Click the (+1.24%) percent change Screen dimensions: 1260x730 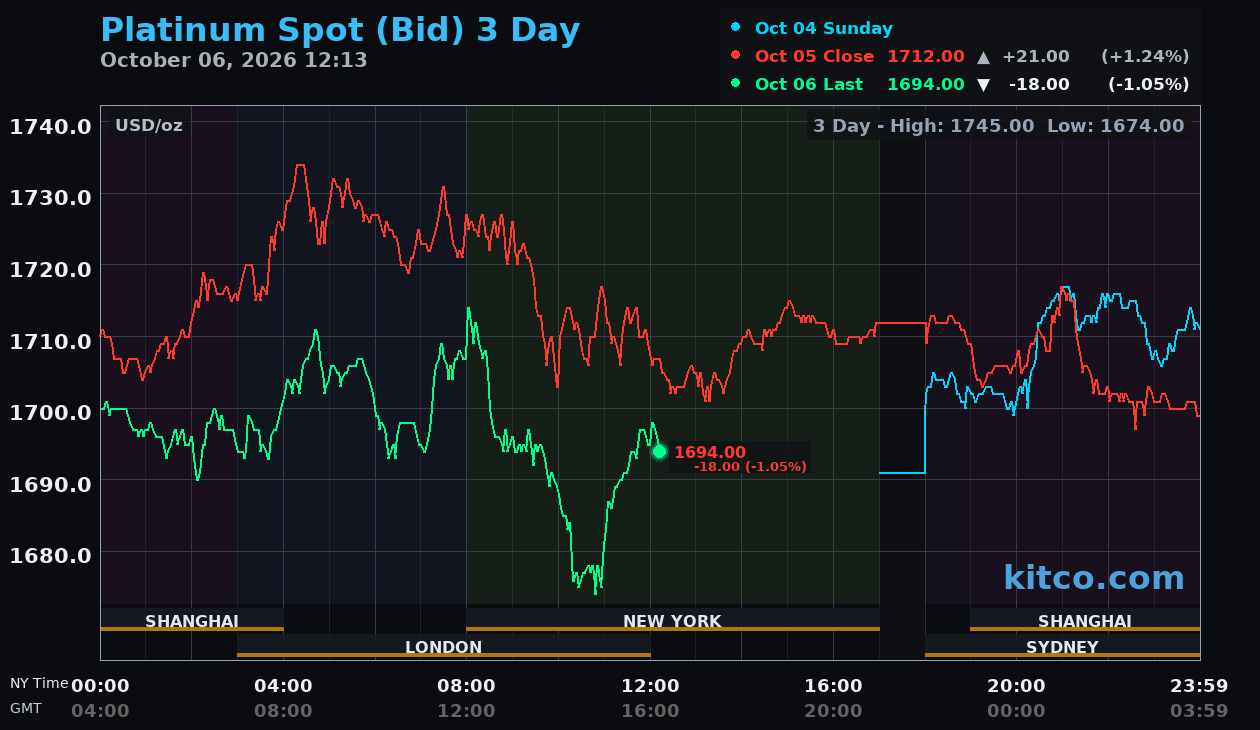click(1145, 56)
